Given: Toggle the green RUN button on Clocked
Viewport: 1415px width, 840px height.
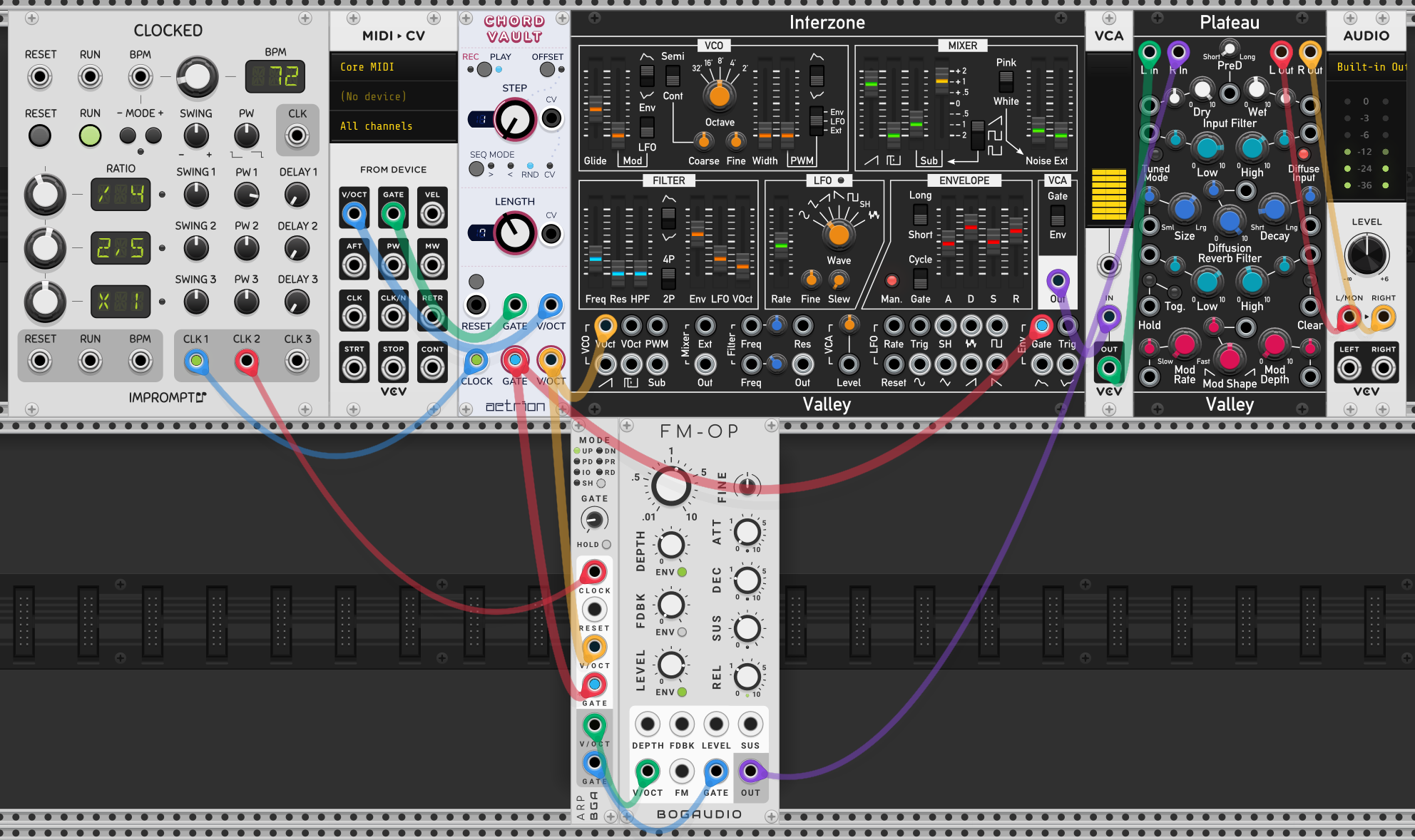Looking at the screenshot, I should point(90,135).
